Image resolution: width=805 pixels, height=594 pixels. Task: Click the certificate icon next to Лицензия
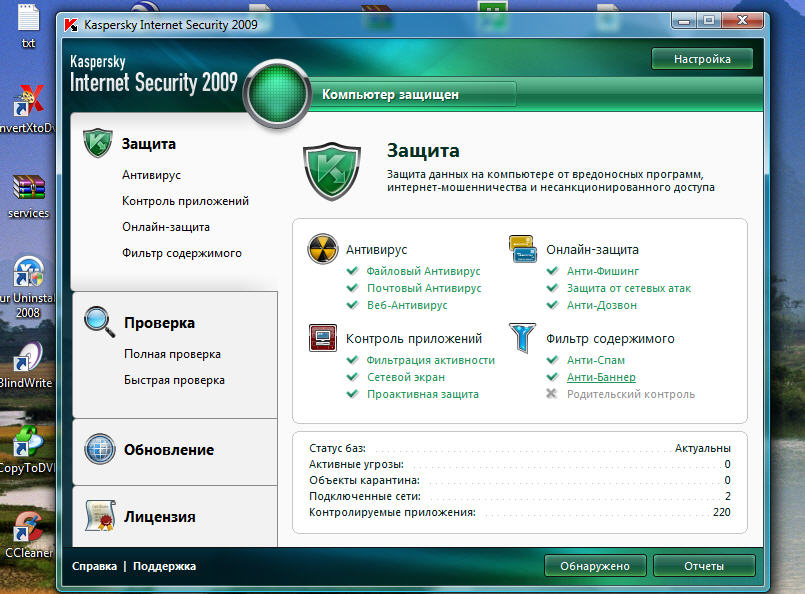point(100,515)
